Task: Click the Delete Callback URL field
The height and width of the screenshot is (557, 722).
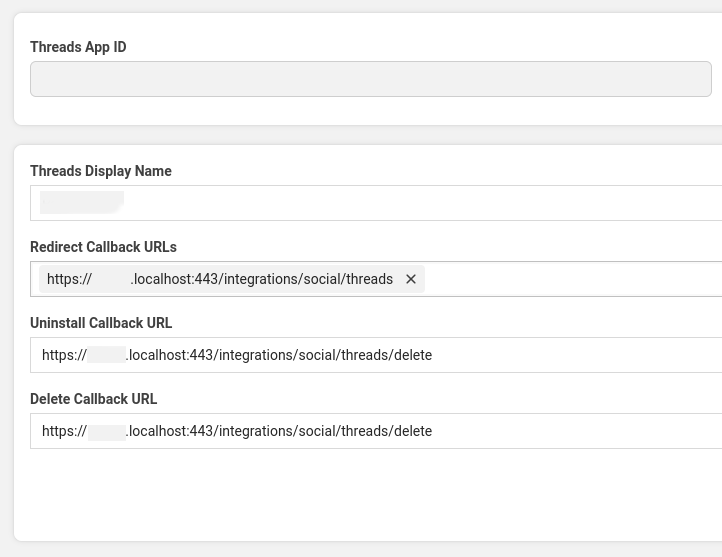Action: pyautogui.click(x=376, y=431)
